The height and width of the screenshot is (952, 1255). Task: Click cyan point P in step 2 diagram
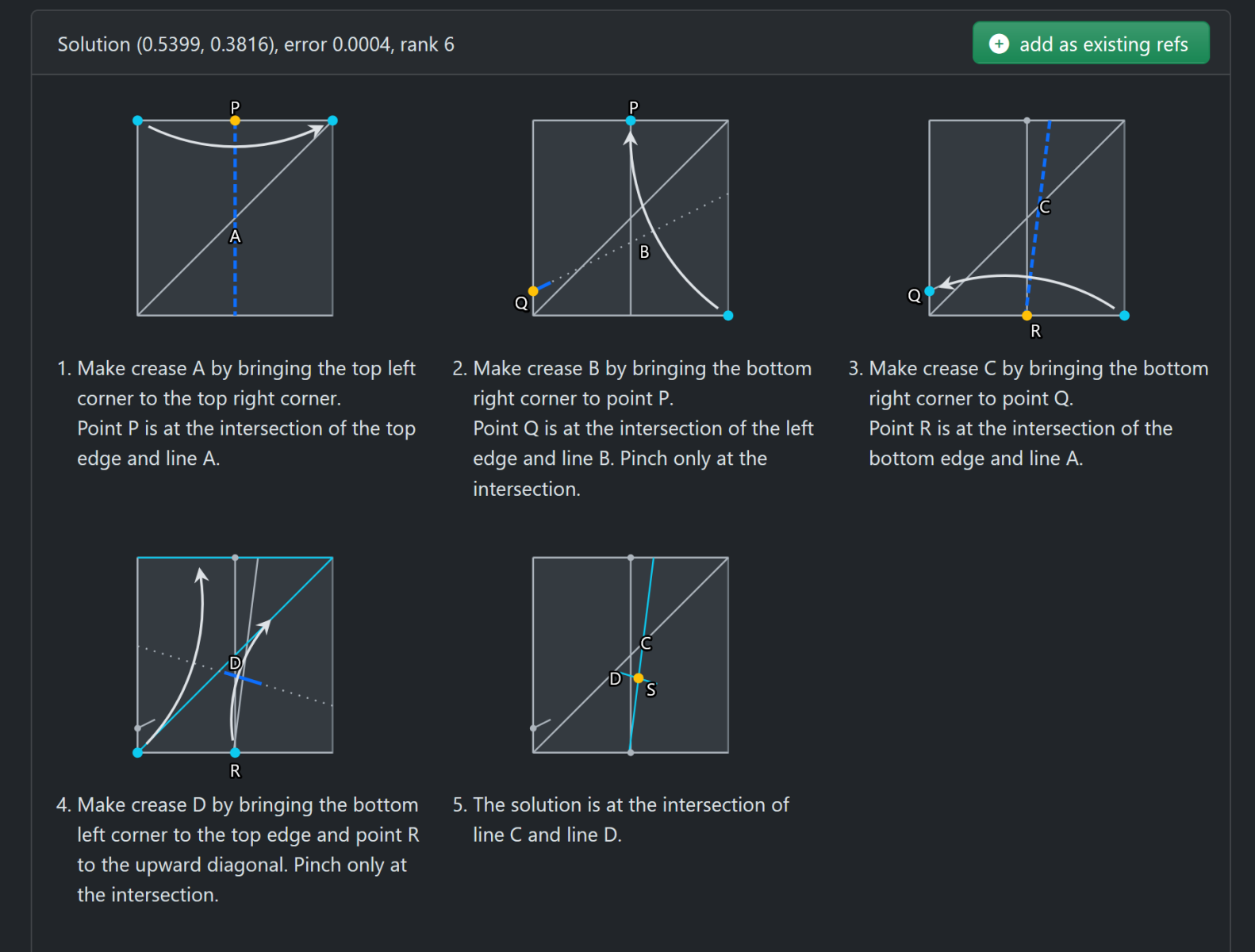(631, 121)
